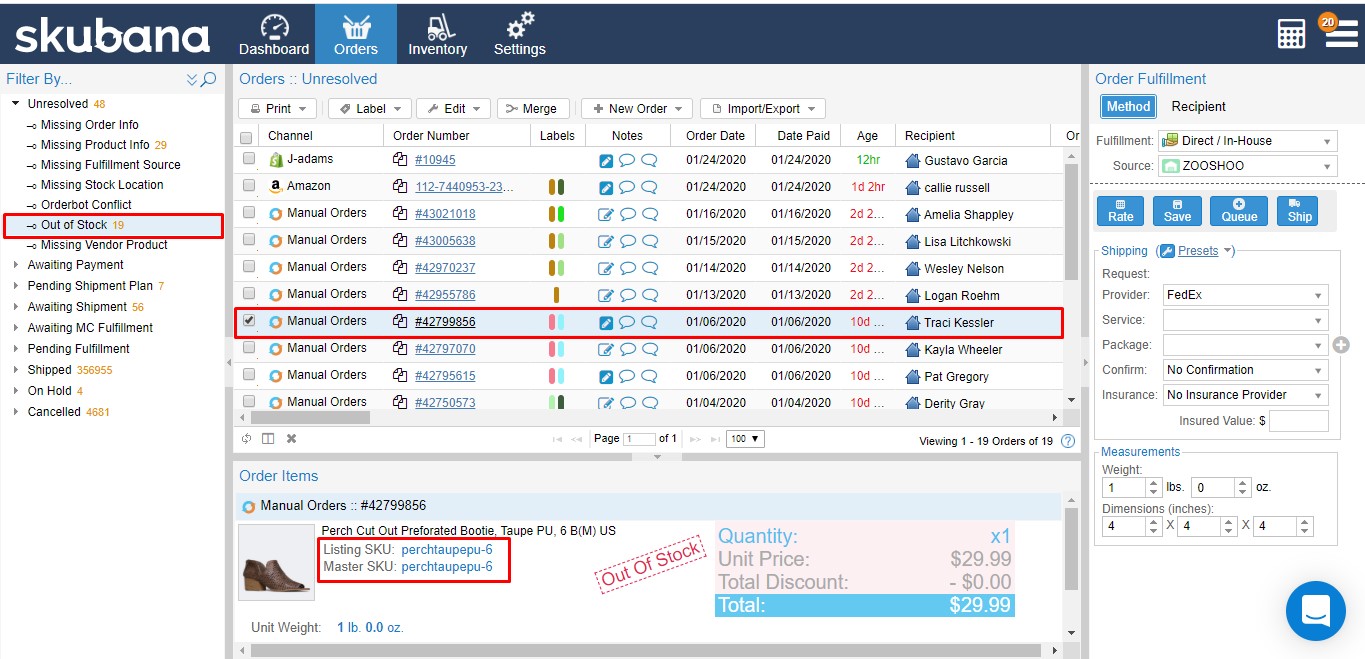The image size is (1365, 659).
Task: Click the Queue button
Action: coord(1239,210)
